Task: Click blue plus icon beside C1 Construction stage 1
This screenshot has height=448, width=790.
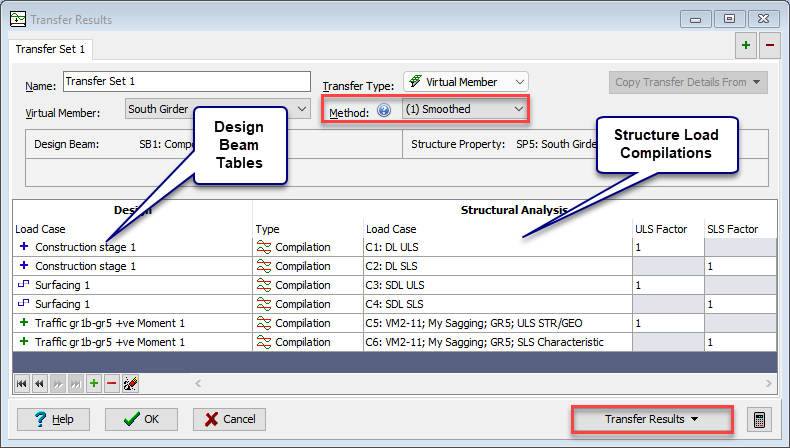Action: (24, 246)
